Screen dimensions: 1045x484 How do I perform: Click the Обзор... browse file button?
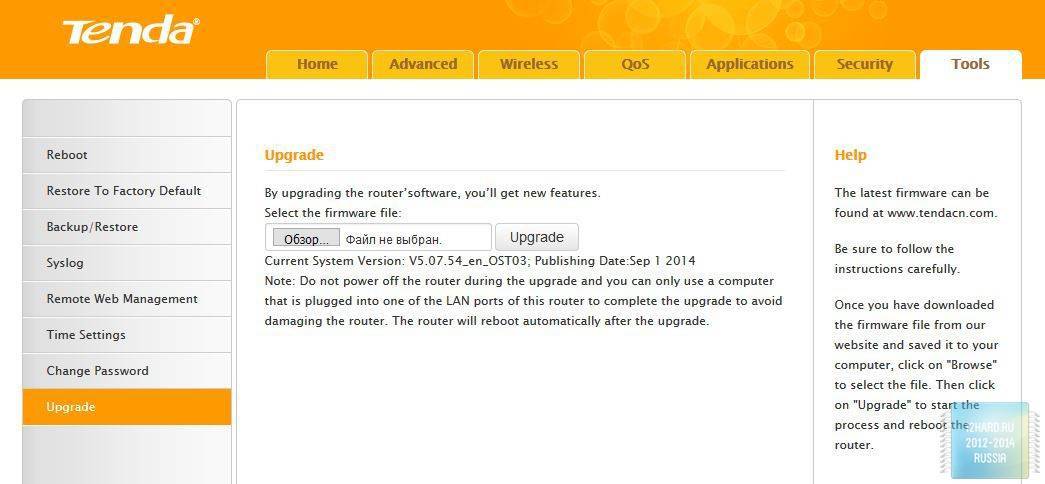pos(306,239)
